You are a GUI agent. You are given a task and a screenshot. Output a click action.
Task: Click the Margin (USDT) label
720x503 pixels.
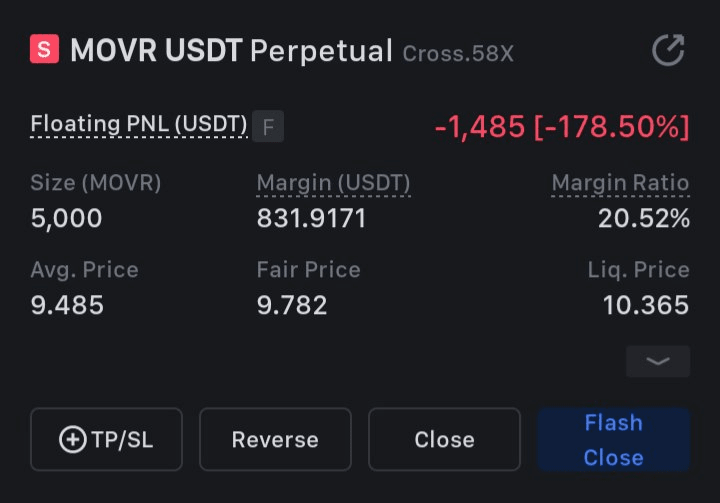point(333,183)
